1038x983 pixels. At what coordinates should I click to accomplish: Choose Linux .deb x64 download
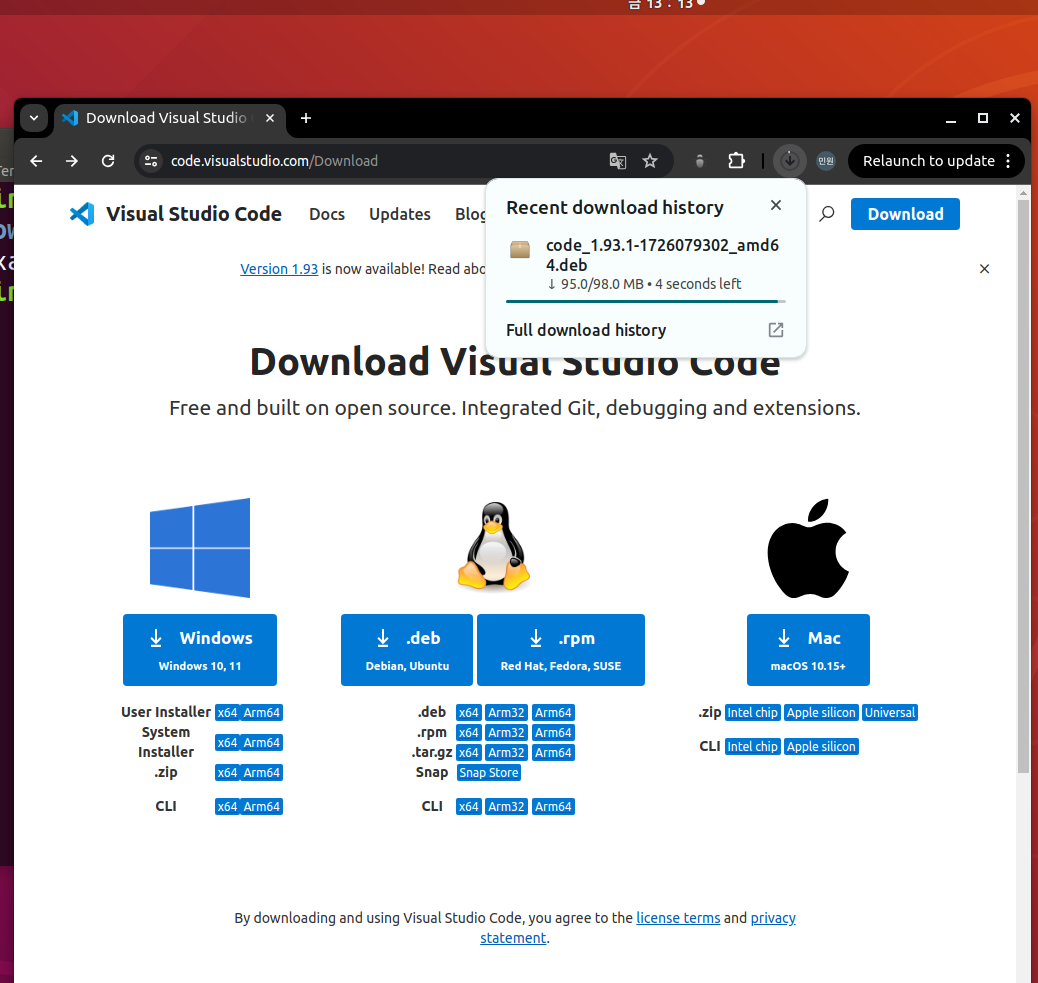click(469, 713)
